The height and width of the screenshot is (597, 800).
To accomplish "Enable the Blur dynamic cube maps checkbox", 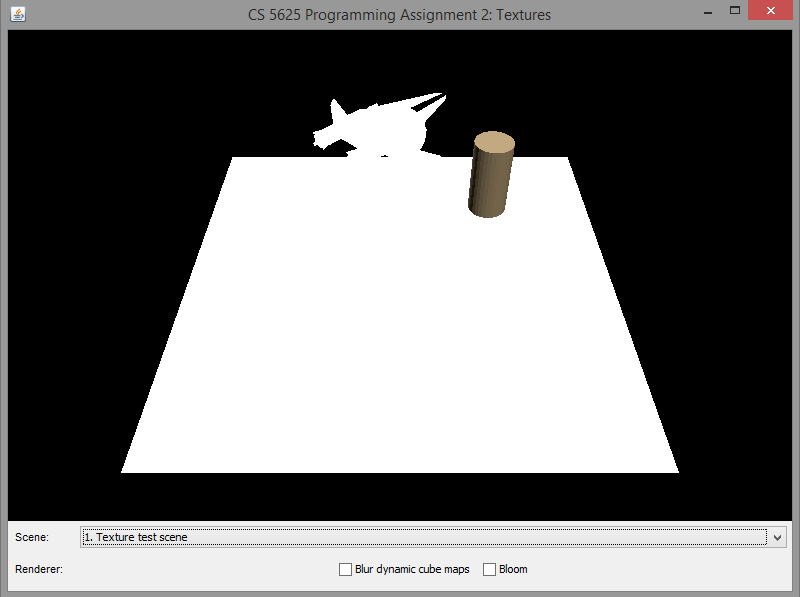I will click(x=346, y=569).
